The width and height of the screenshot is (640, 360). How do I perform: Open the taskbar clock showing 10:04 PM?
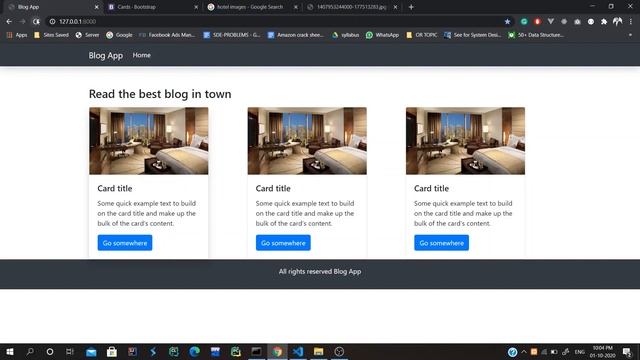point(602,352)
